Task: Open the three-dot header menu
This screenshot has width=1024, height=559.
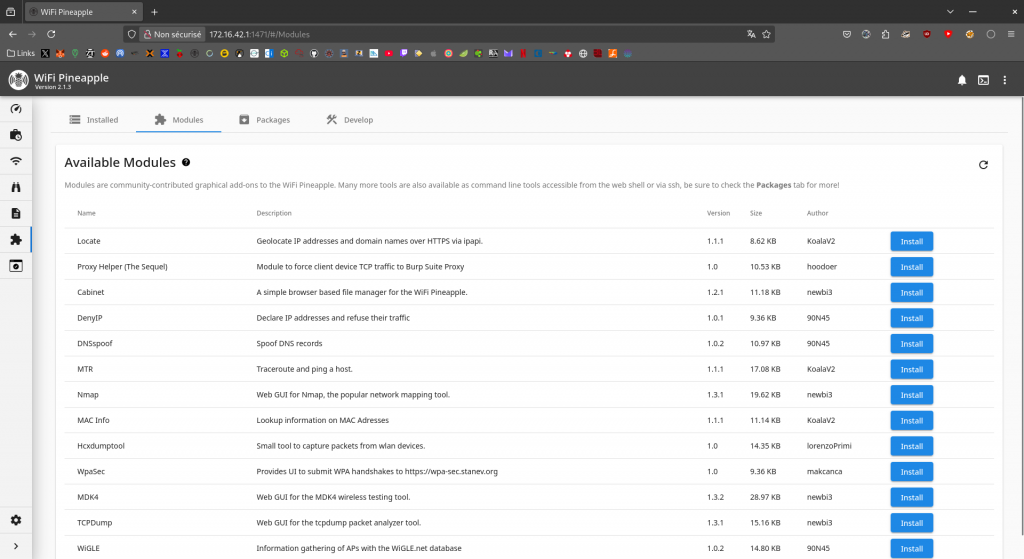Action: pyautogui.click(x=1004, y=80)
